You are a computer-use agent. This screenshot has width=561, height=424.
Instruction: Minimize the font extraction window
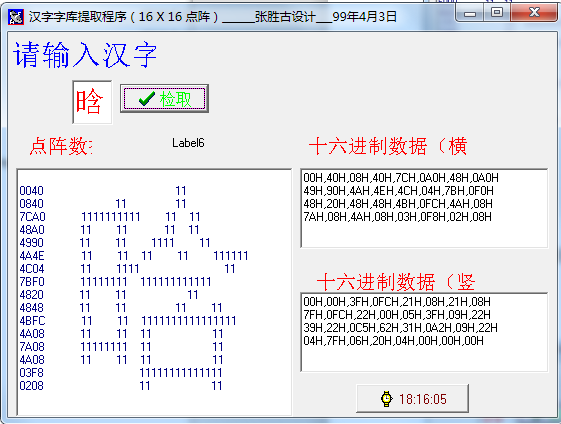pyautogui.click(x=470, y=13)
